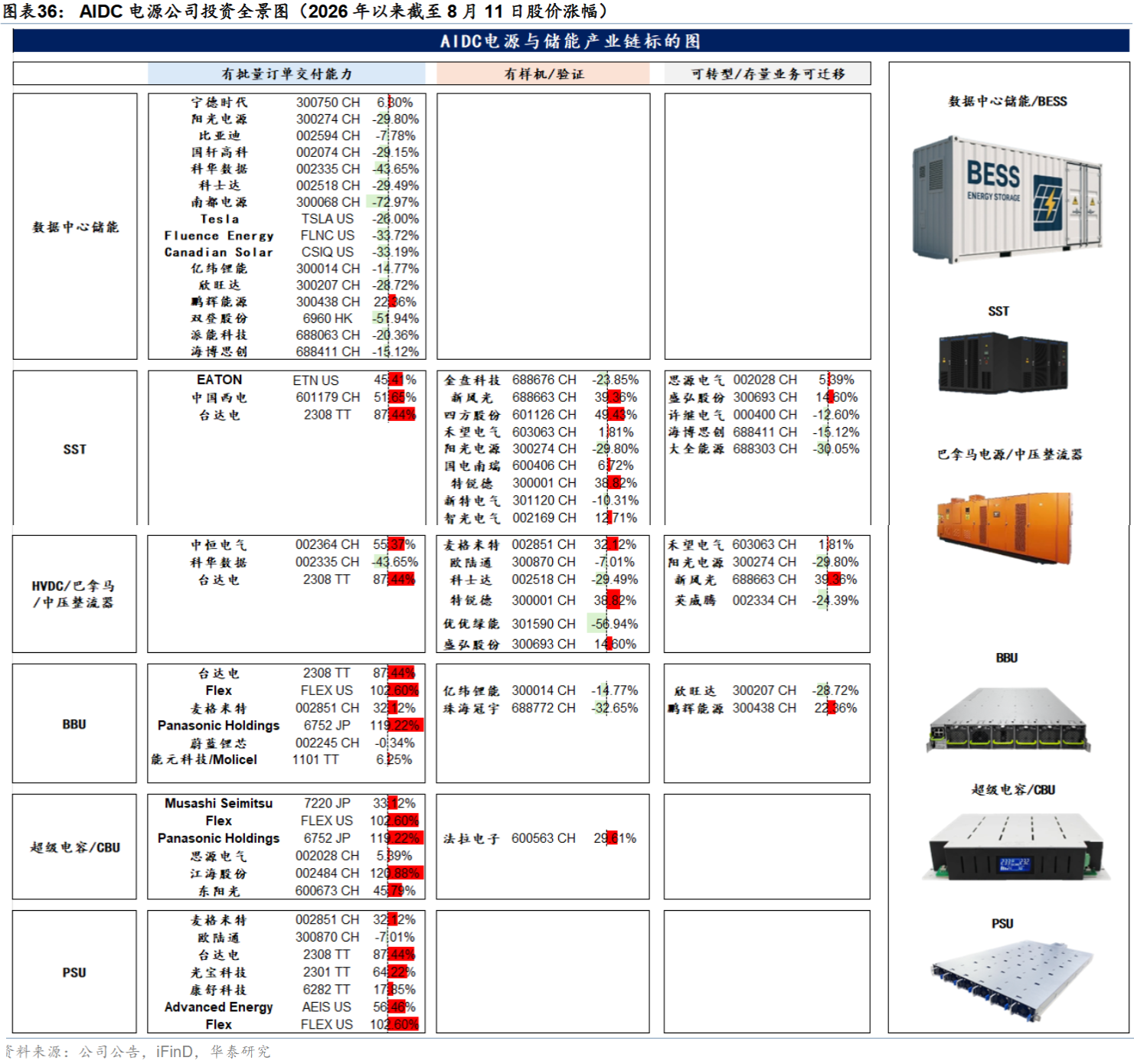The width and height of the screenshot is (1134, 1064).
Task: Click the '四方股份' company name
Action: pos(472,415)
